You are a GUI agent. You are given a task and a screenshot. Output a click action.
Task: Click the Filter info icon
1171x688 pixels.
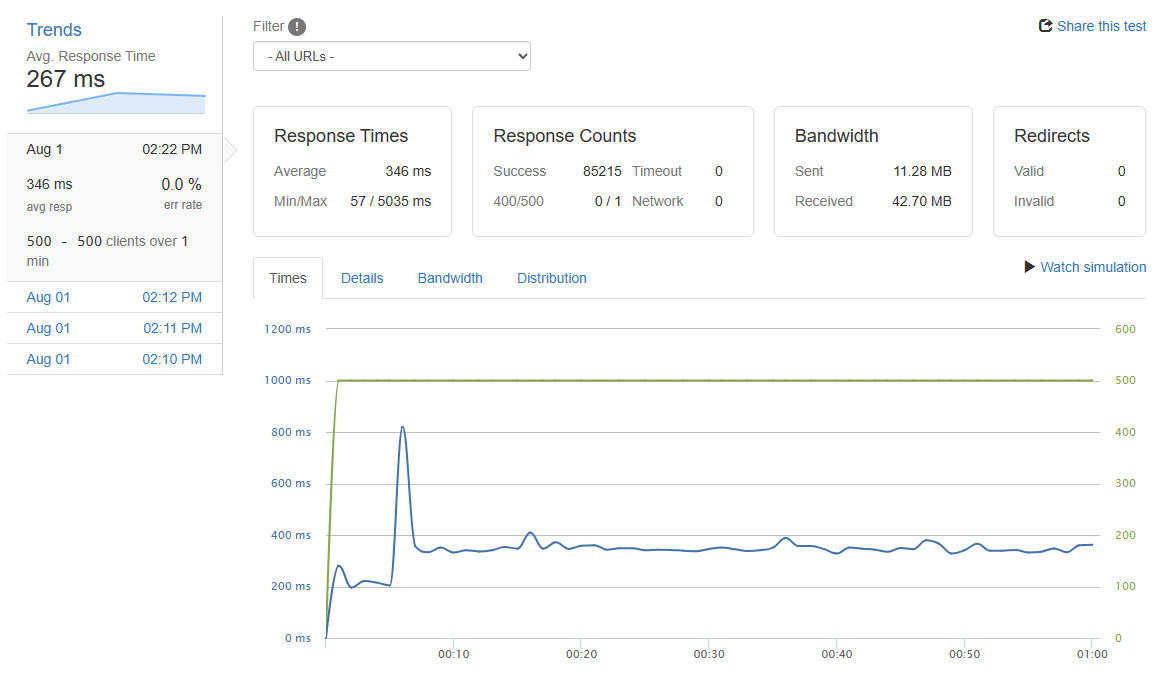click(x=299, y=26)
